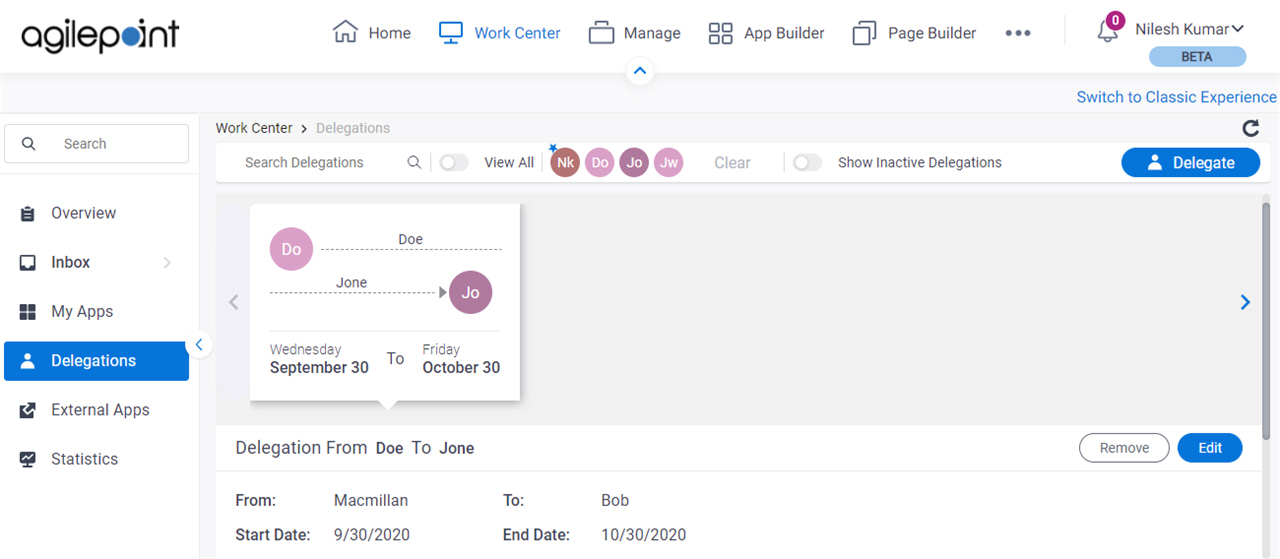Viewport: 1280px width, 559px height.
Task: Click the blue Delegate button
Action: [1190, 162]
